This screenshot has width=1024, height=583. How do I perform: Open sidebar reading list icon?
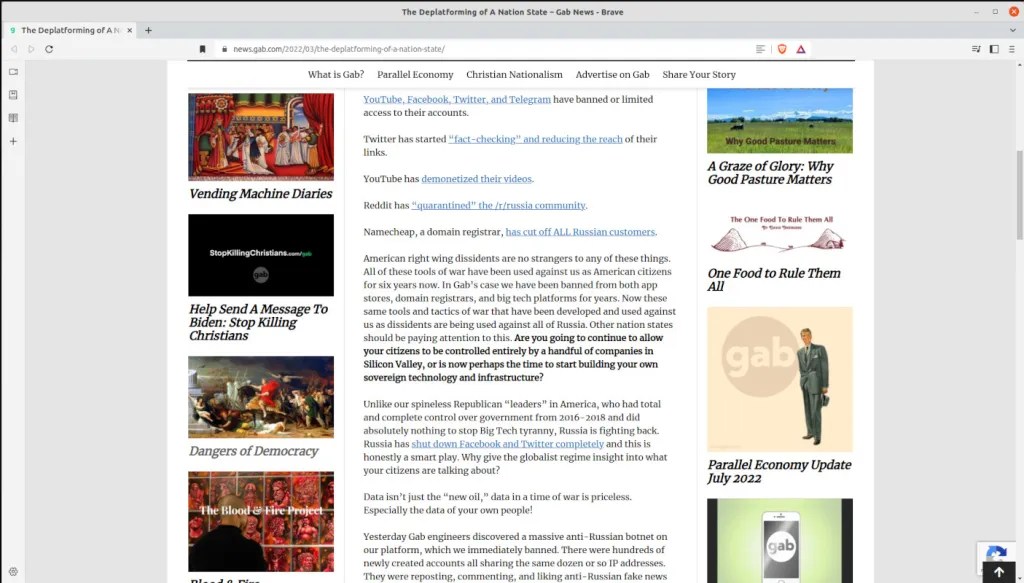tap(13, 118)
